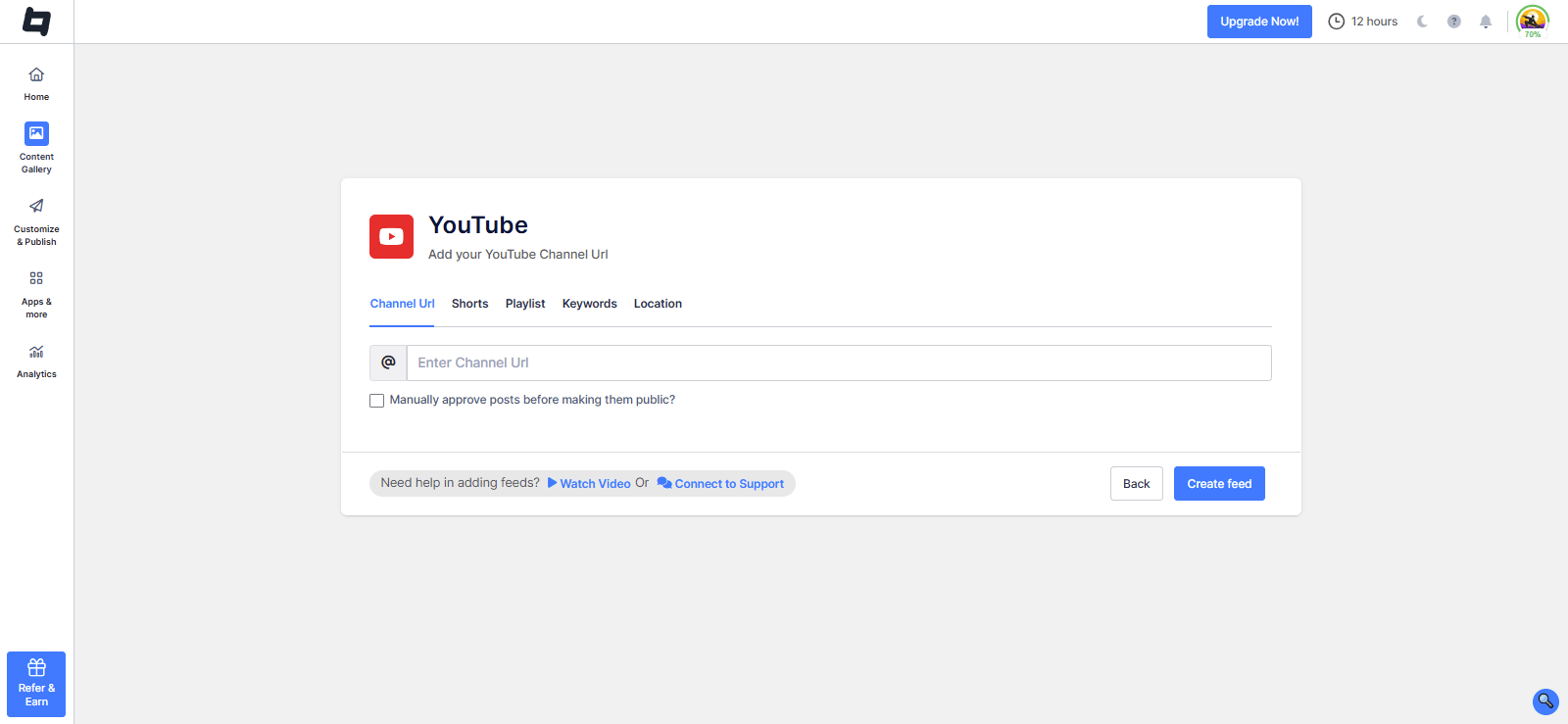Open the Analytics sidebar icon
This screenshot has width=1568, height=724.
click(36, 352)
